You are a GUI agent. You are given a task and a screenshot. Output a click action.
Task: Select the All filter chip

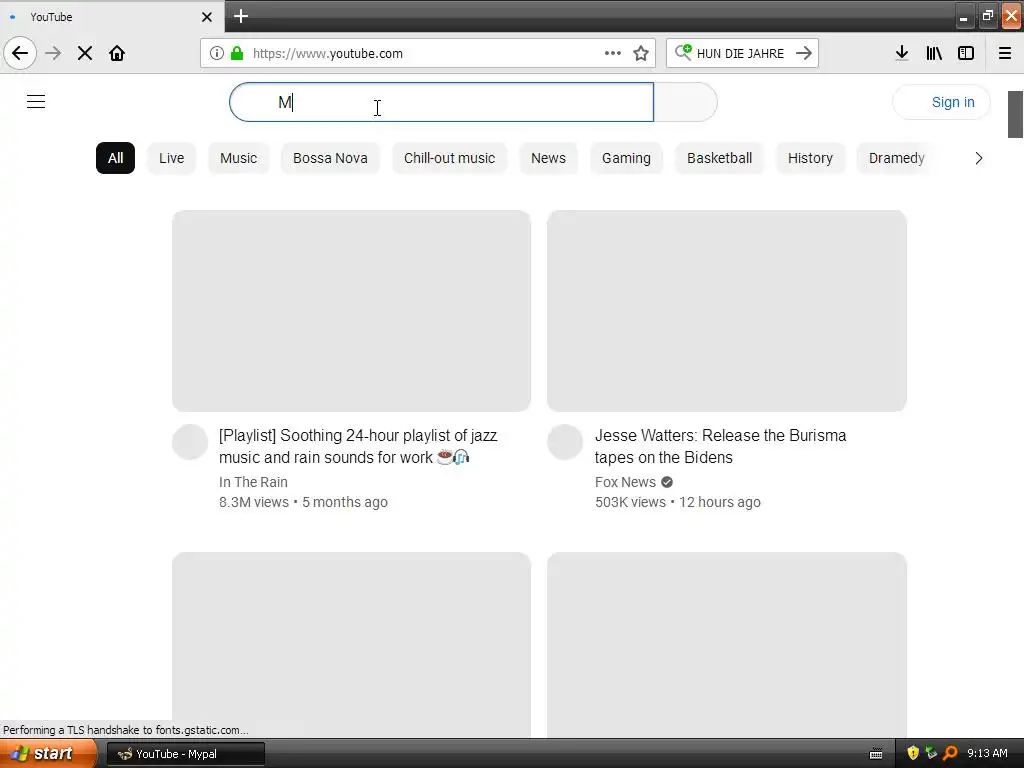coord(116,158)
